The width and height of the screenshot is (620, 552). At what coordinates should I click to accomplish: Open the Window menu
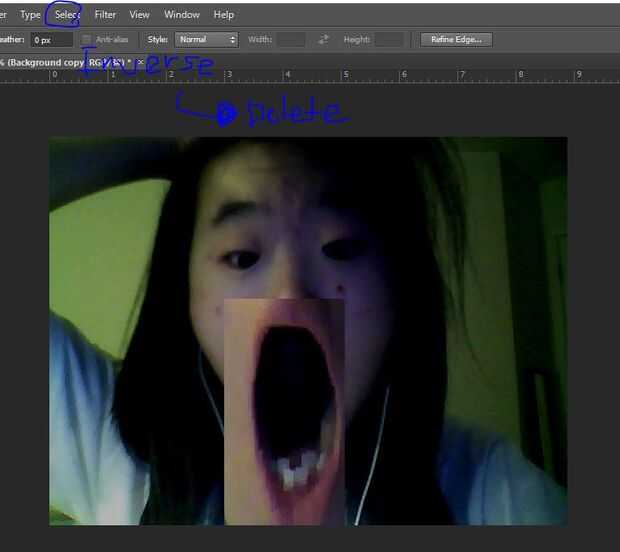coord(181,15)
